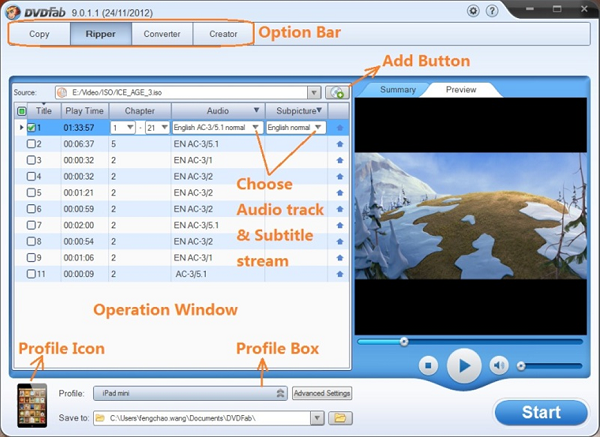Click the blue arrow icon for title 4
Screen dimensions: 600x437
[x=340, y=176]
